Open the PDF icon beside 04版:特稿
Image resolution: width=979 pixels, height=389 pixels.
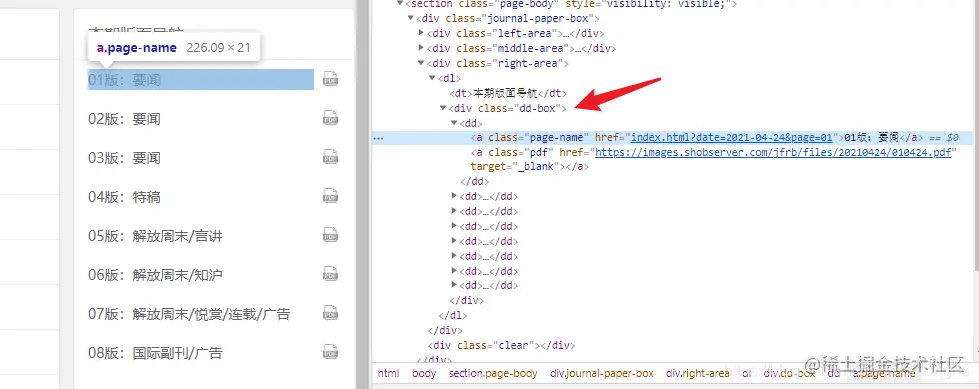330,196
